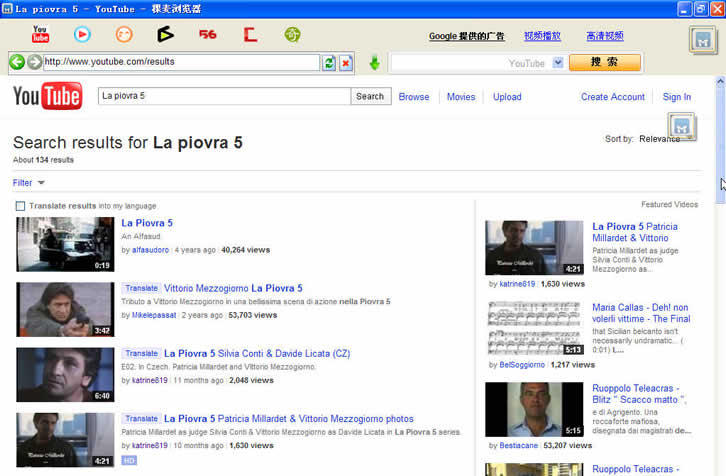Open uploader Mikelepassat's channel
Viewport: 726px width, 476px height.
pyautogui.click(x=154, y=315)
